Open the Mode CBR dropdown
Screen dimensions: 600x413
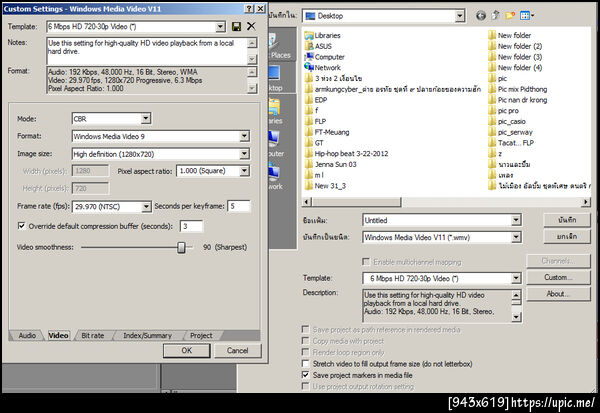click(145, 119)
